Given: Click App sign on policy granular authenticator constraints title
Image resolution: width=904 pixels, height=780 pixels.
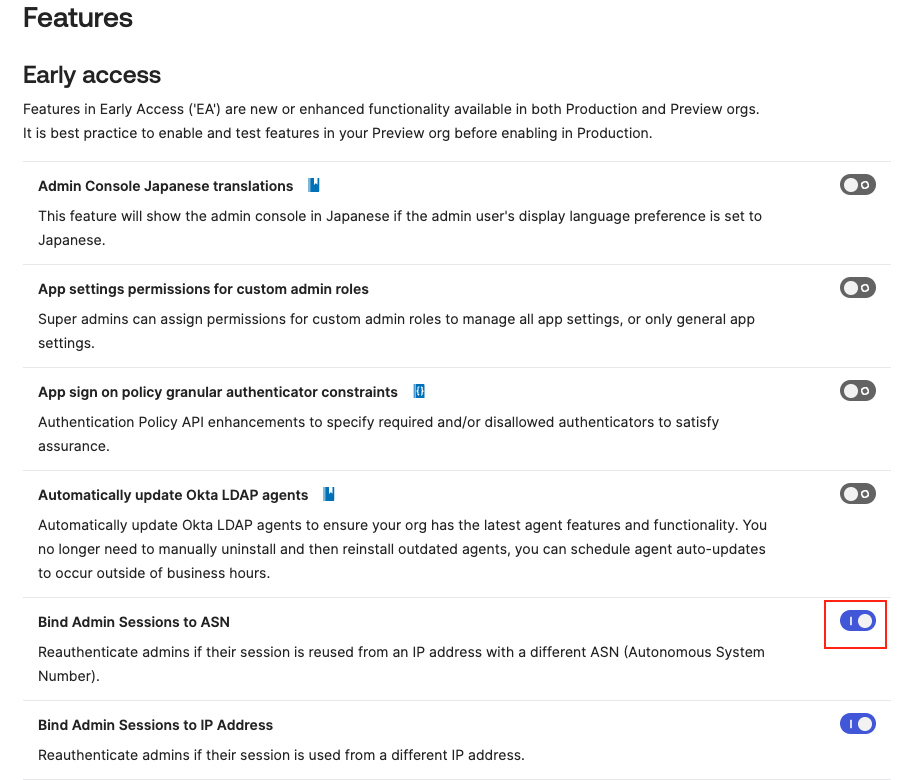Looking at the screenshot, I should (x=218, y=392).
